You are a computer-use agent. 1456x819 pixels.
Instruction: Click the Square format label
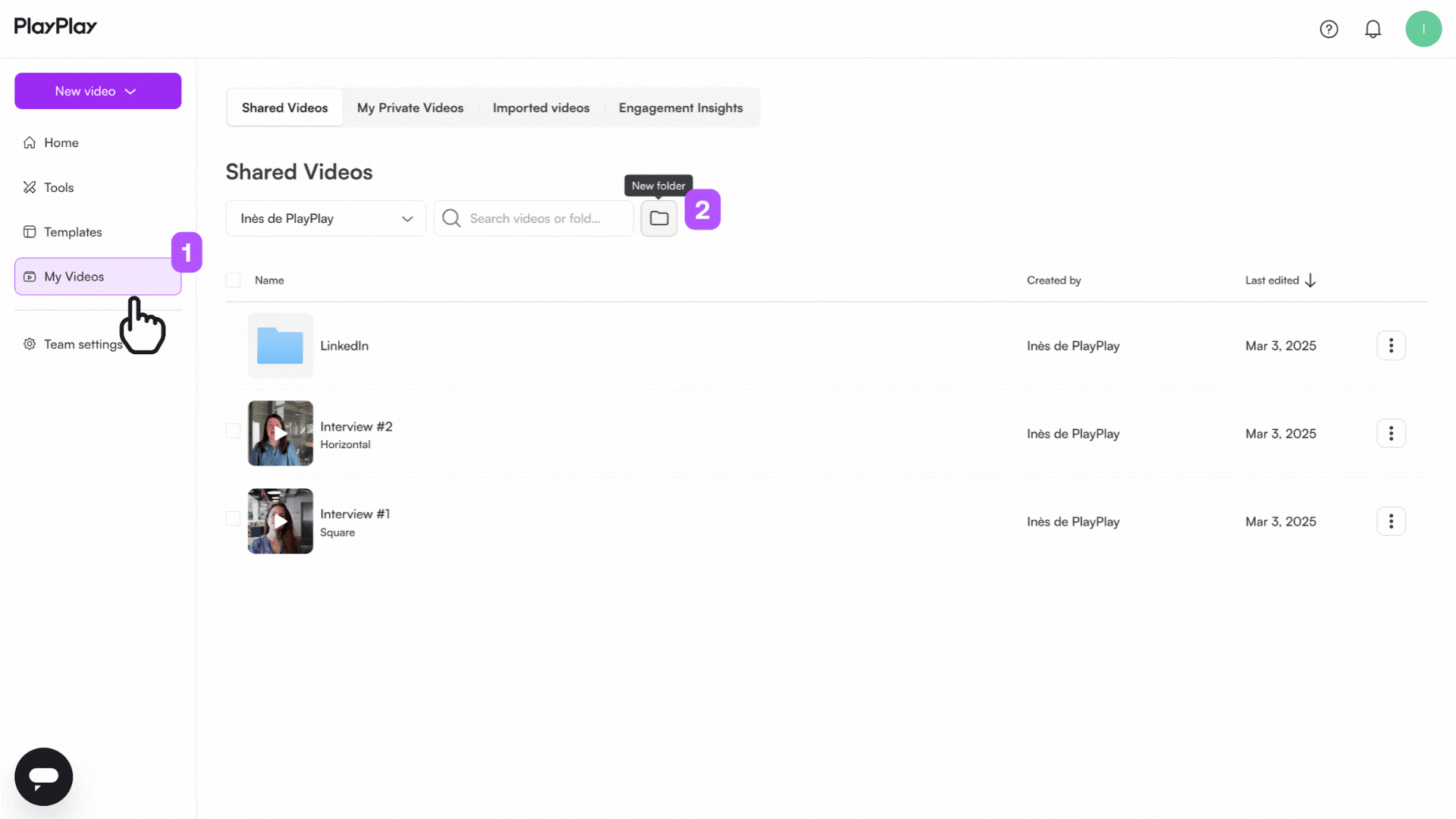(x=337, y=532)
